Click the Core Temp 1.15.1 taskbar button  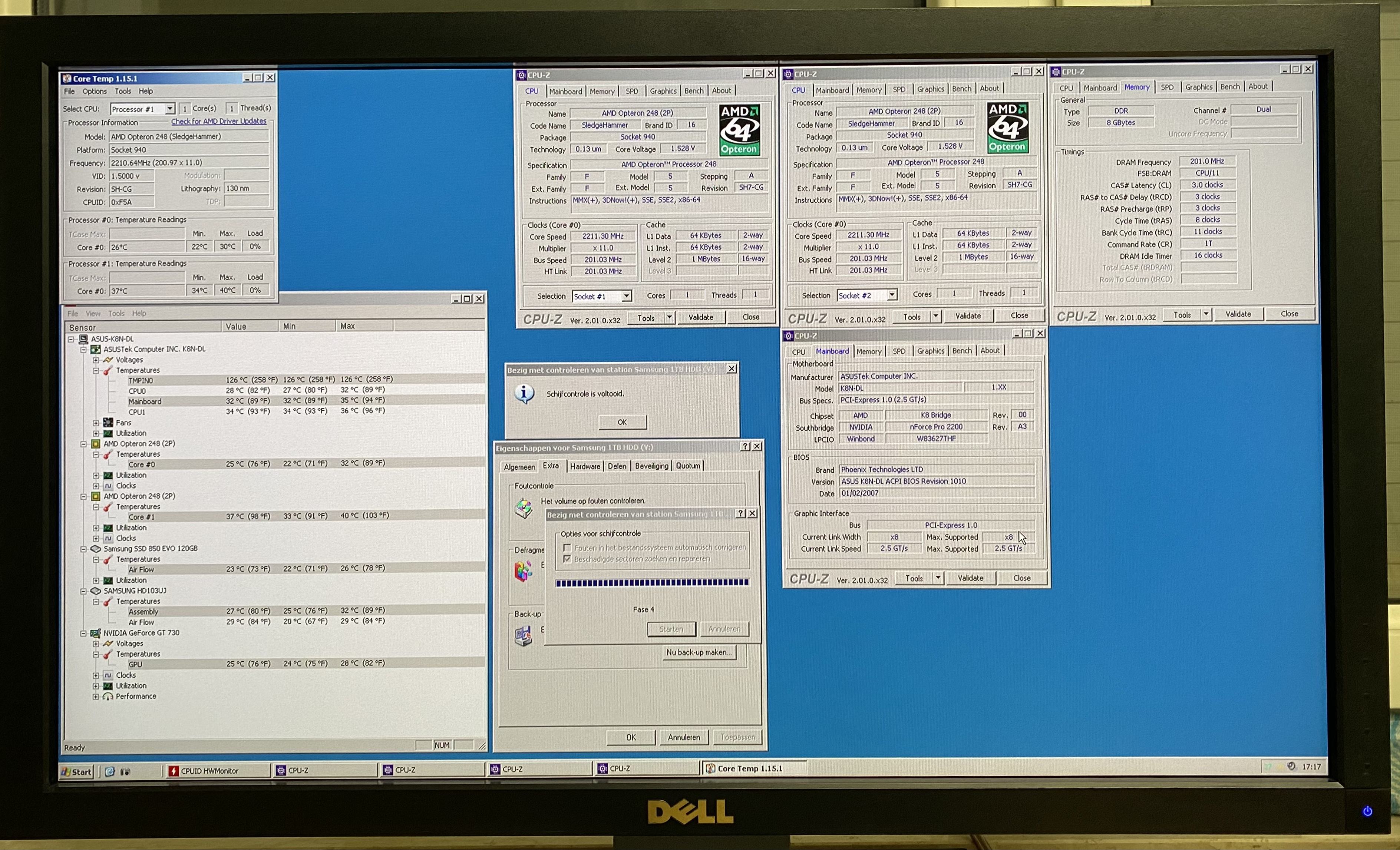pyautogui.click(x=754, y=768)
